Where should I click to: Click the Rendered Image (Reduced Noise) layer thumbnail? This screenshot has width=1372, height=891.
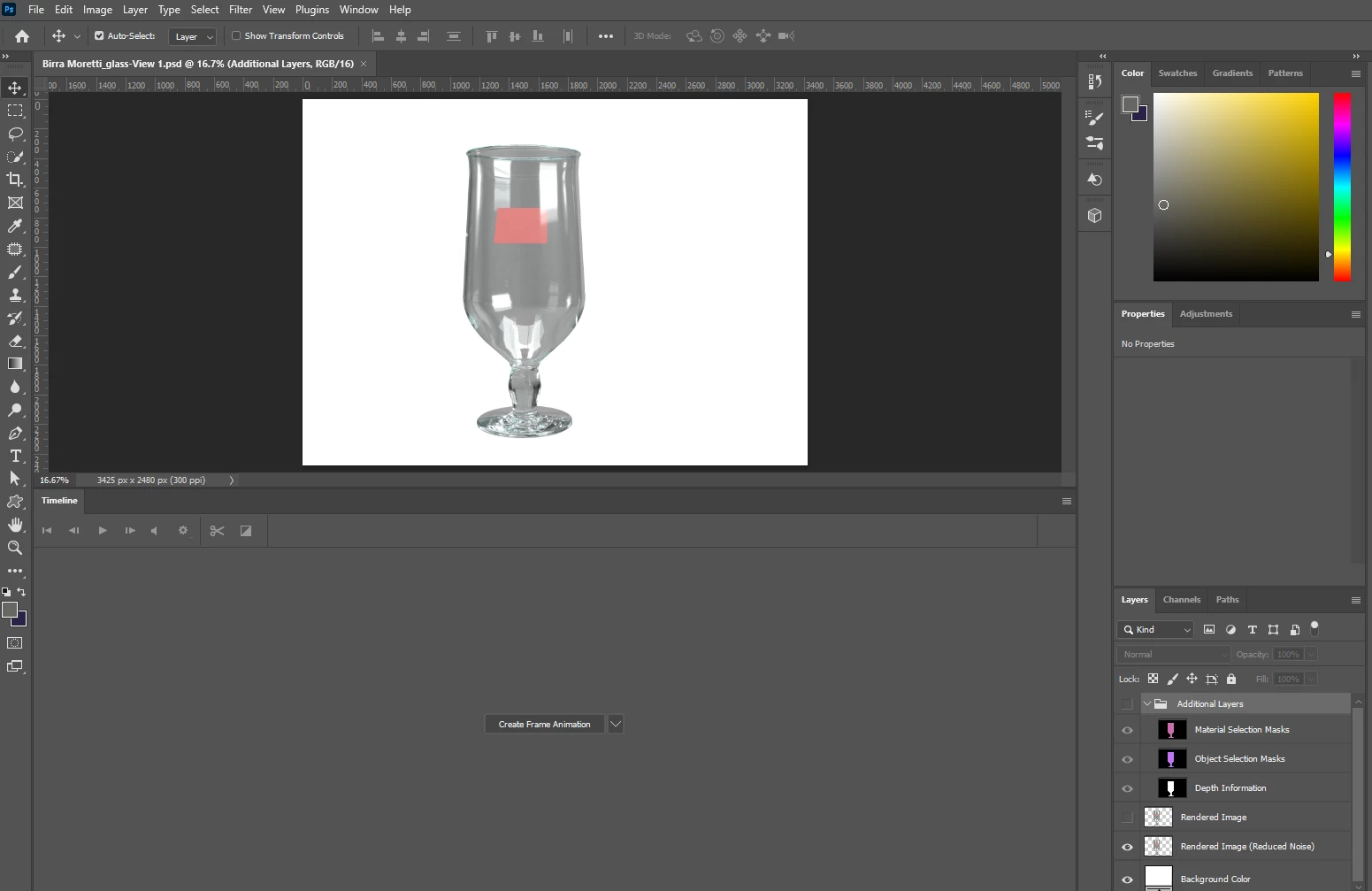click(1158, 847)
